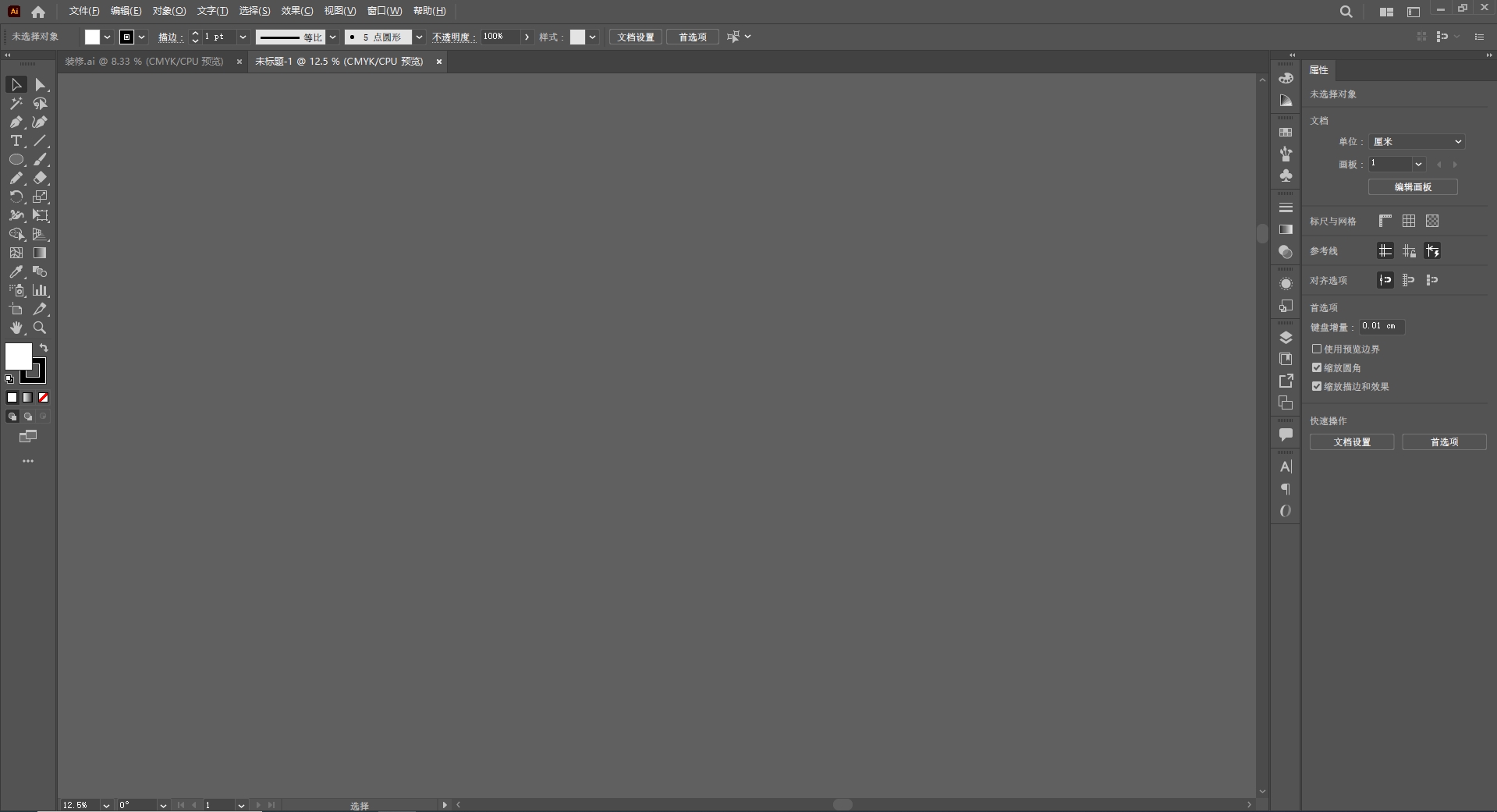Open the zoom level dropdown in status bar
1497x812 pixels.
click(x=106, y=805)
